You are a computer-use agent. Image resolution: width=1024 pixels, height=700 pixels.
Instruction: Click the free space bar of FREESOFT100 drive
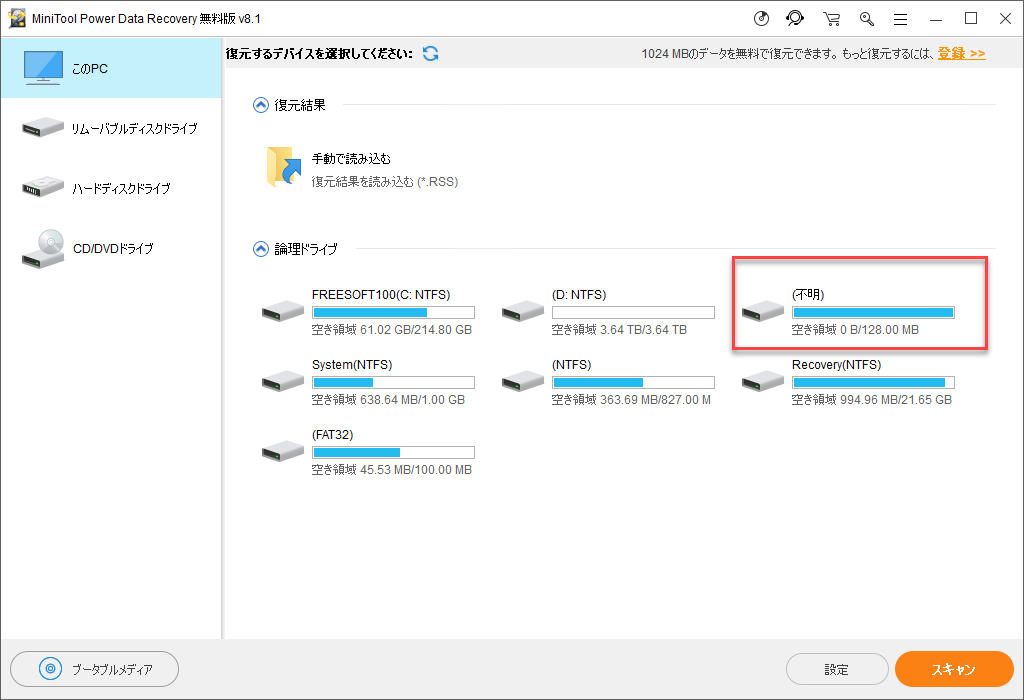pyautogui.click(x=393, y=312)
